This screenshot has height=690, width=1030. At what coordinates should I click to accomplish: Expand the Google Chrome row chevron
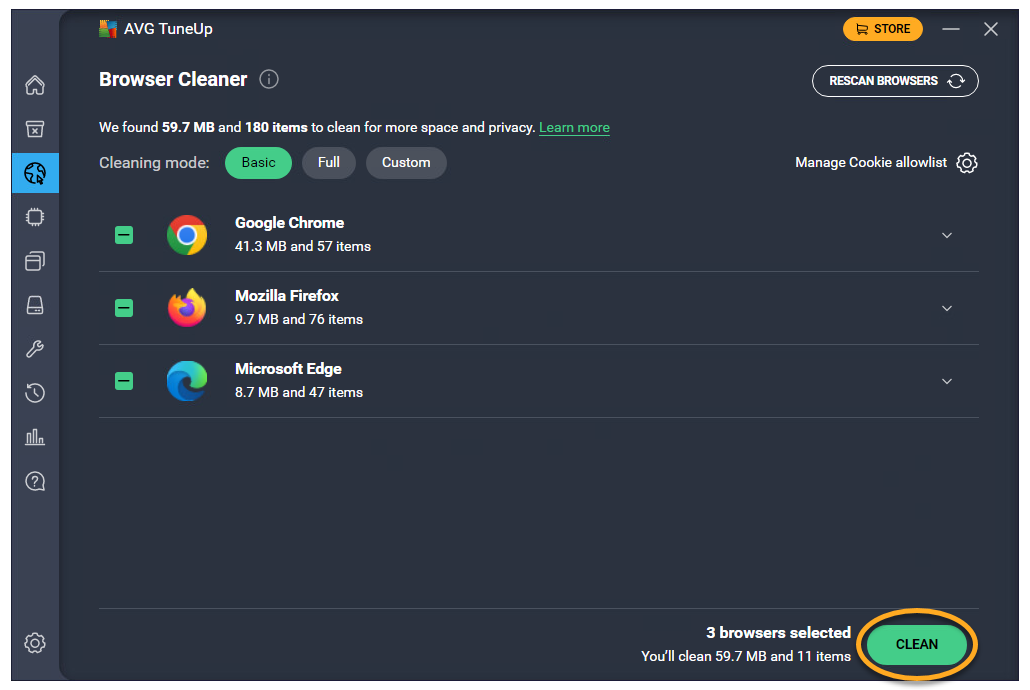coord(947,235)
